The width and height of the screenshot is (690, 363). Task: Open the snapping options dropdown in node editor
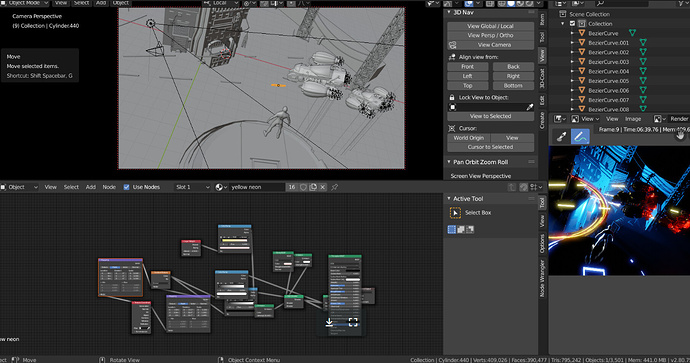[537, 187]
